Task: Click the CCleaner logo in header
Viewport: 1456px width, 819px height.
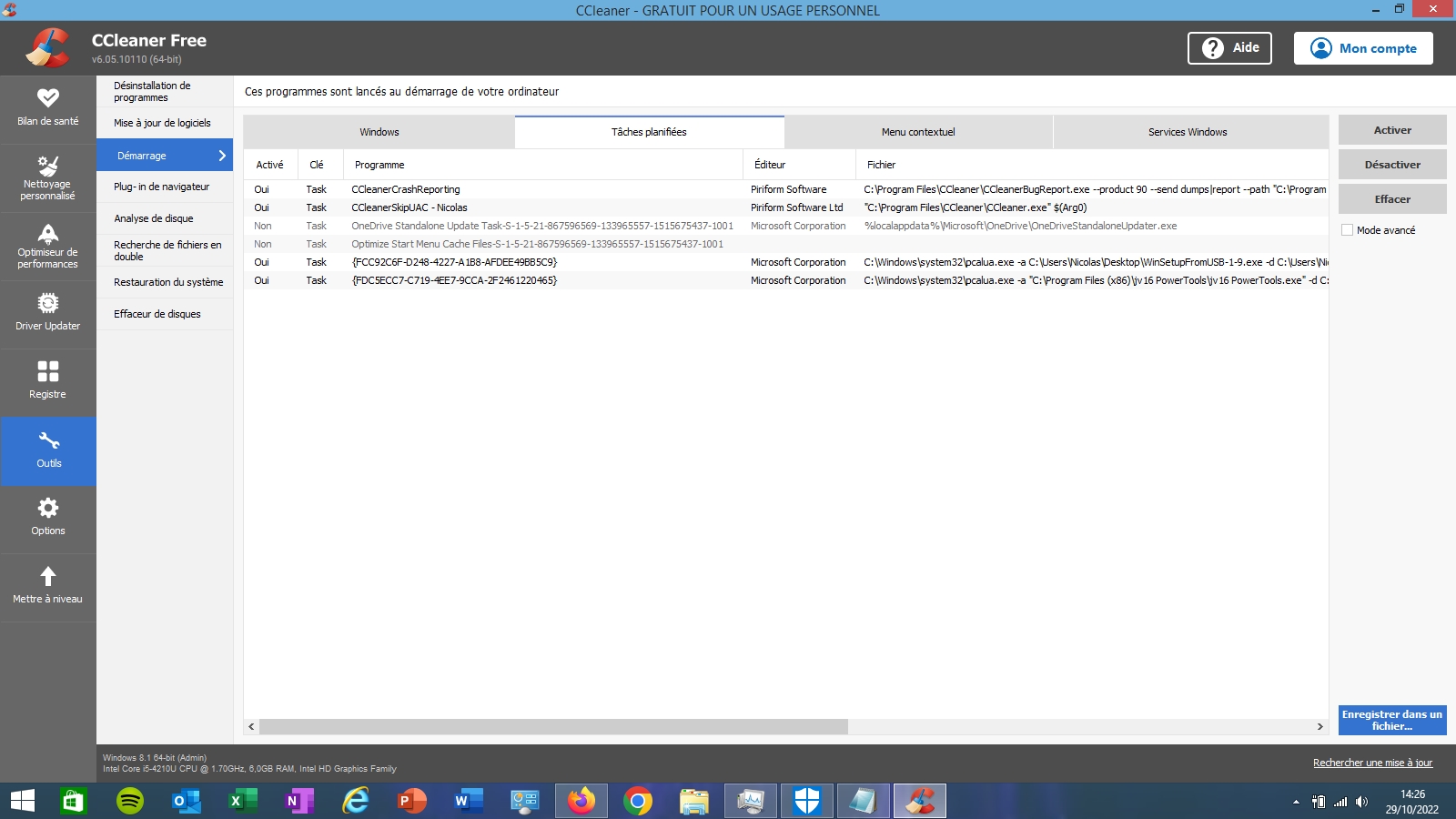Action: (47, 47)
